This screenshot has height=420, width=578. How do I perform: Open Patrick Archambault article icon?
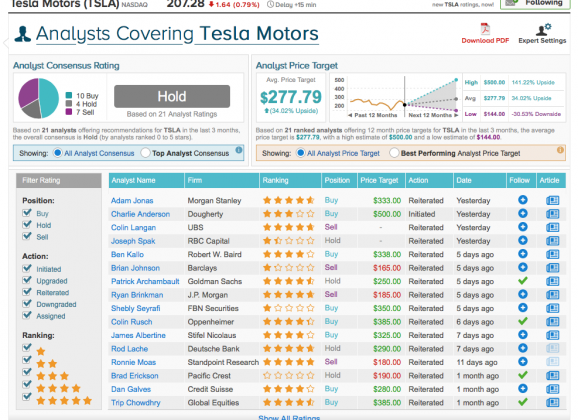(552, 281)
